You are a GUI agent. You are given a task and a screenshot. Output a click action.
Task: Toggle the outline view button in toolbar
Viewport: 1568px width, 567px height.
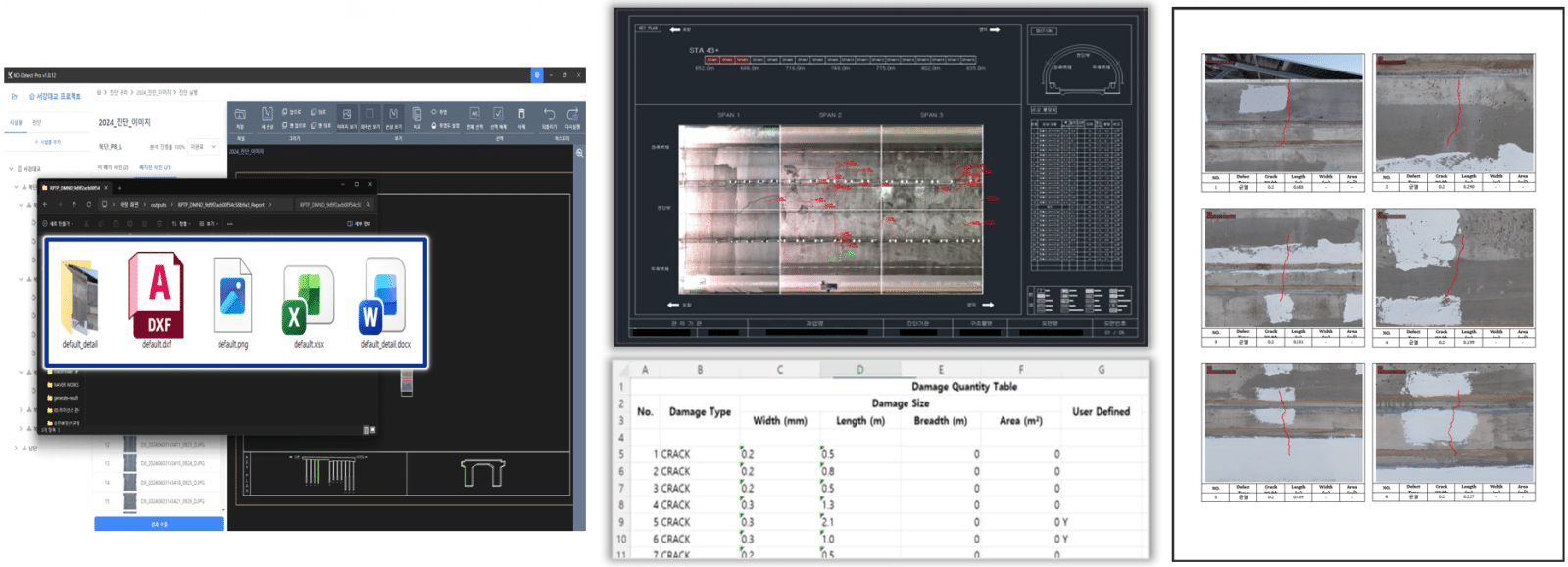coord(369,118)
